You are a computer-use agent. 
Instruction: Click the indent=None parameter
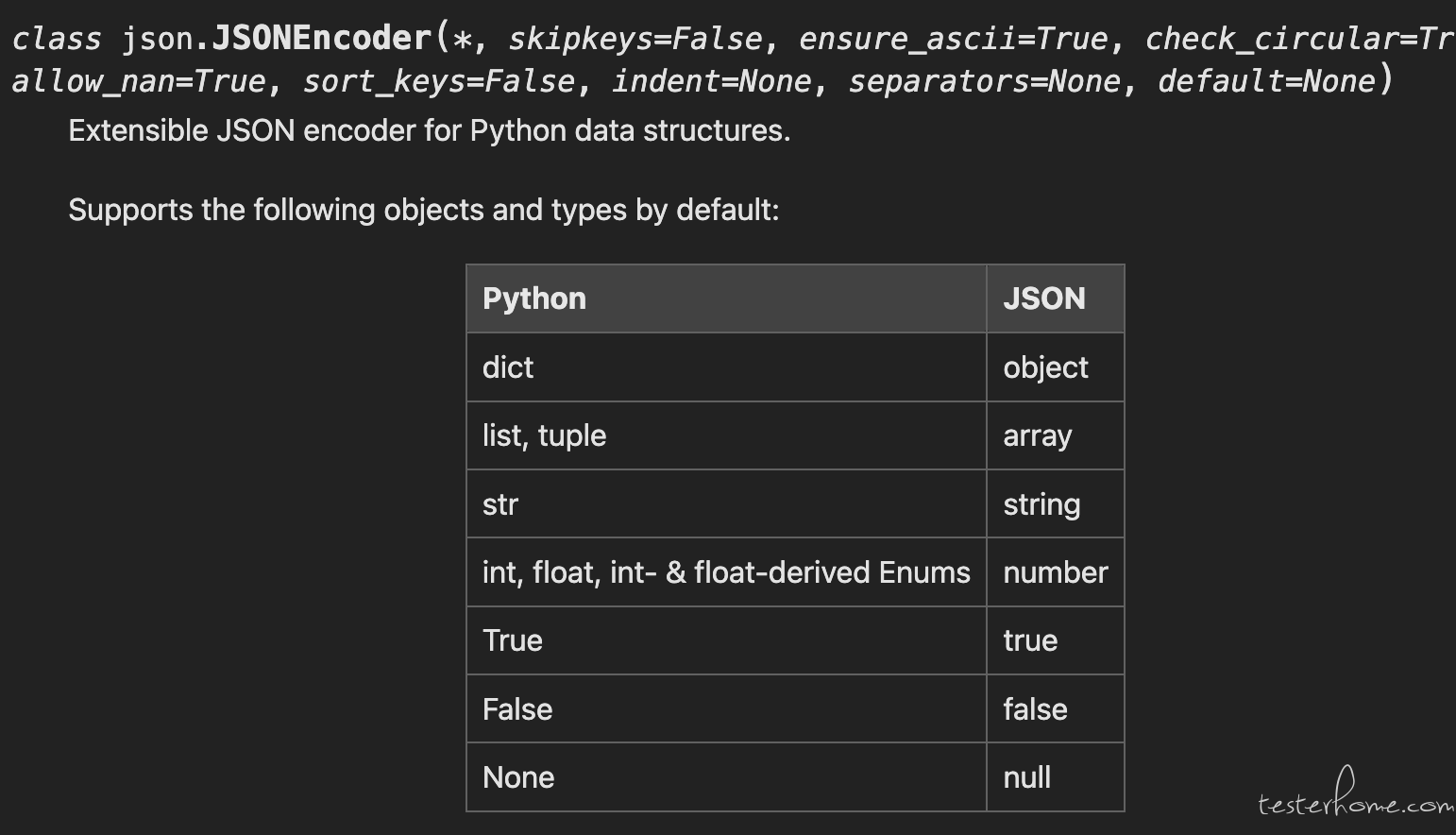712,82
